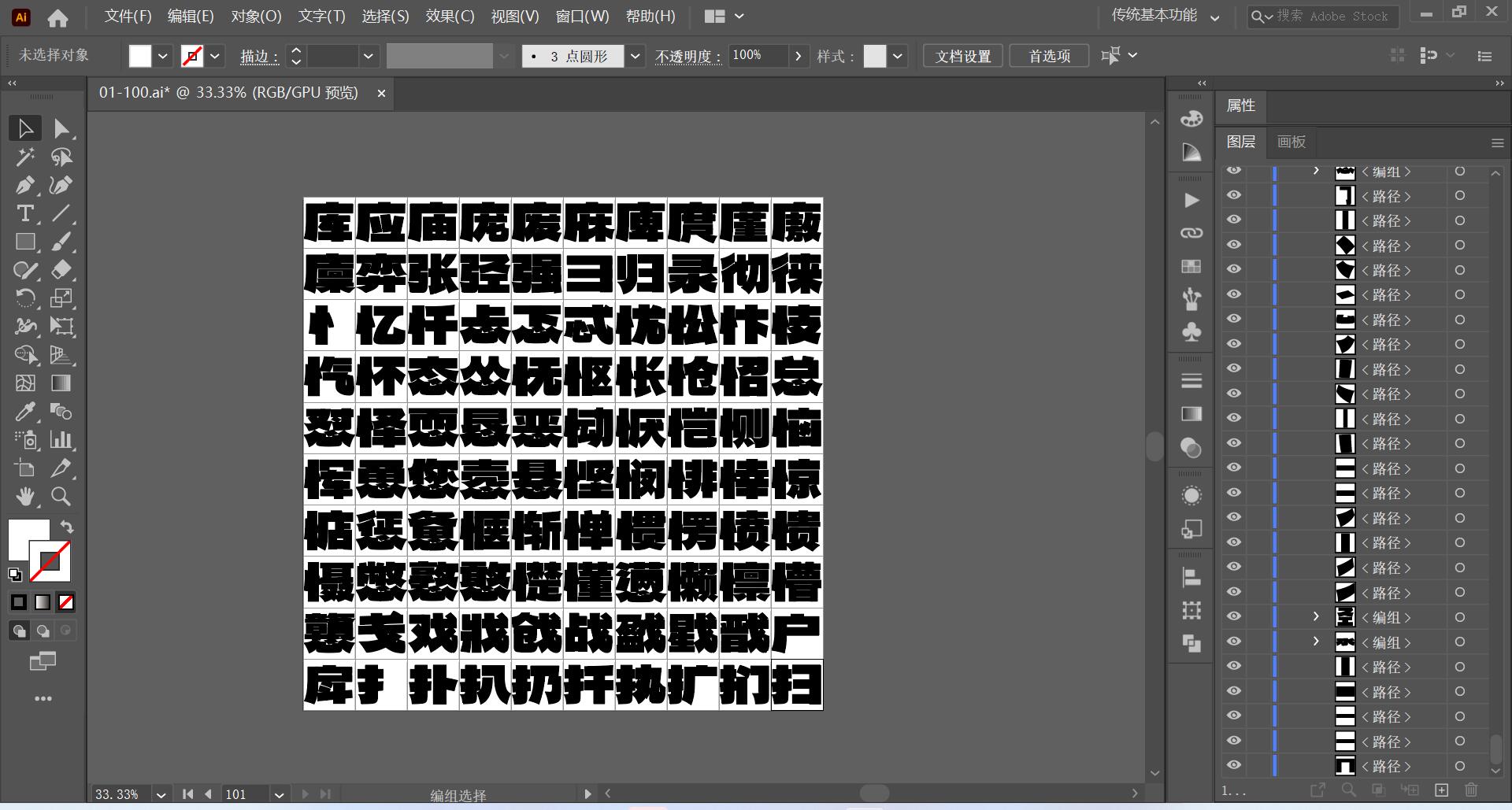
Task: Select the Eraser tool
Action: point(61,270)
